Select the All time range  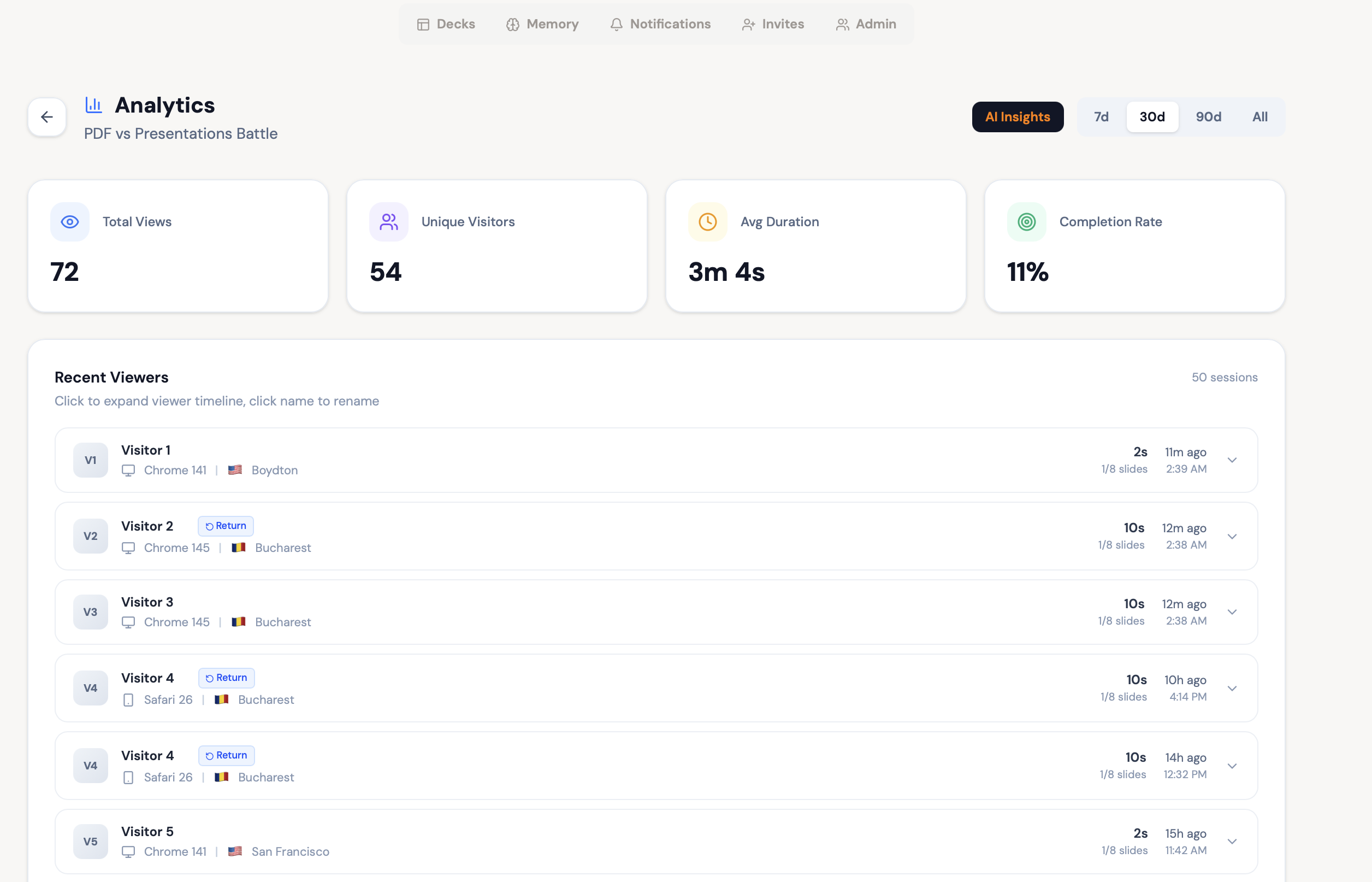pyautogui.click(x=1260, y=117)
